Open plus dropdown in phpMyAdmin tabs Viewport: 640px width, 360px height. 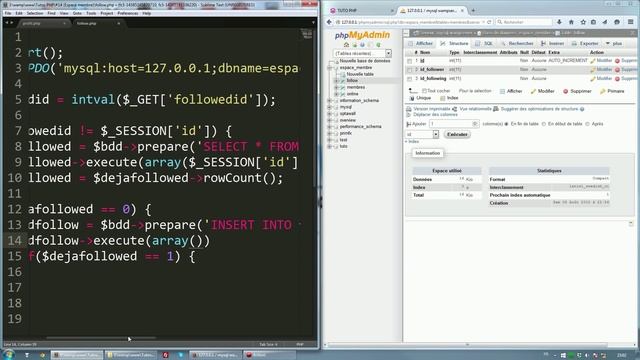click(614, 44)
